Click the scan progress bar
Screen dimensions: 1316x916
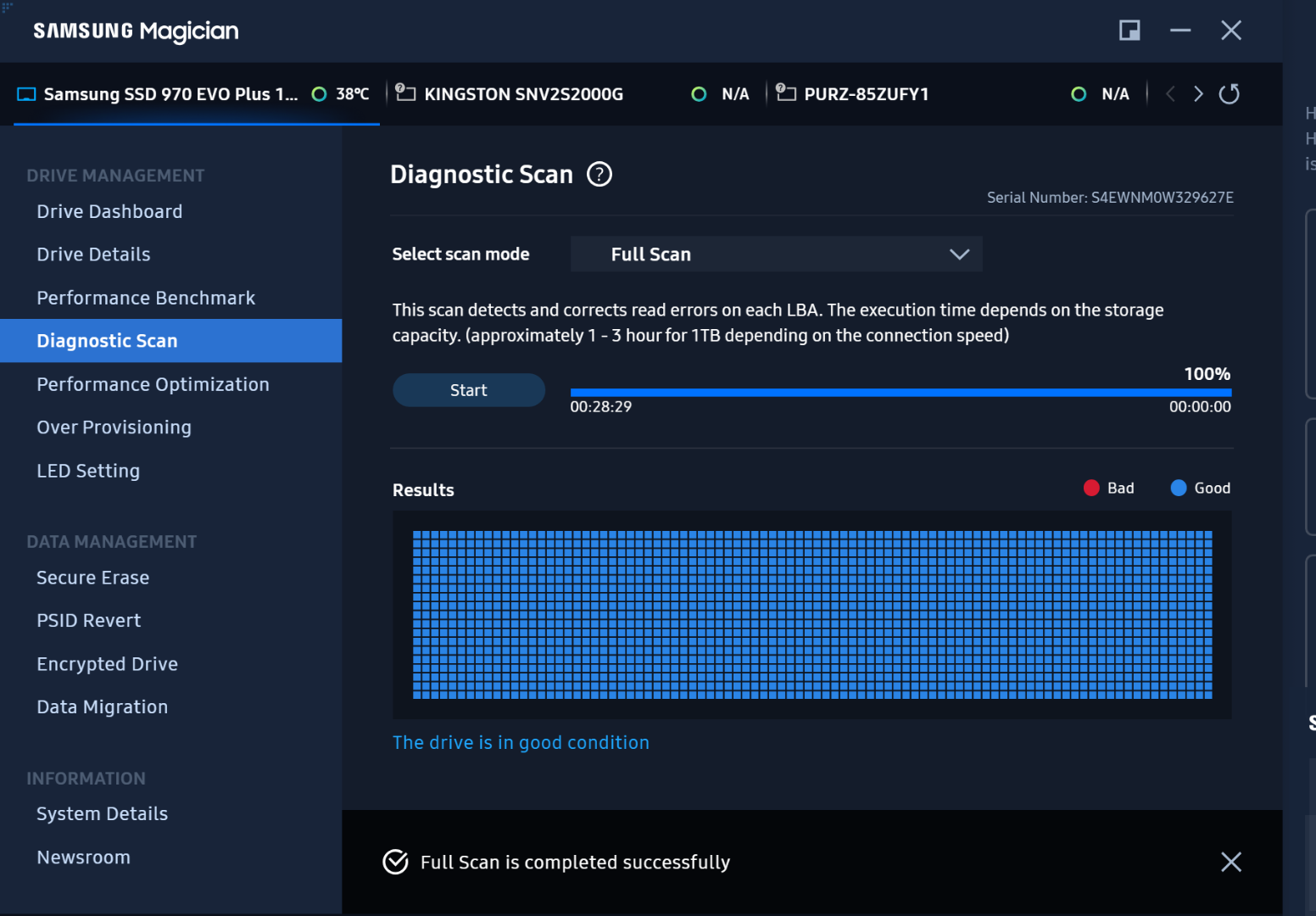click(901, 393)
